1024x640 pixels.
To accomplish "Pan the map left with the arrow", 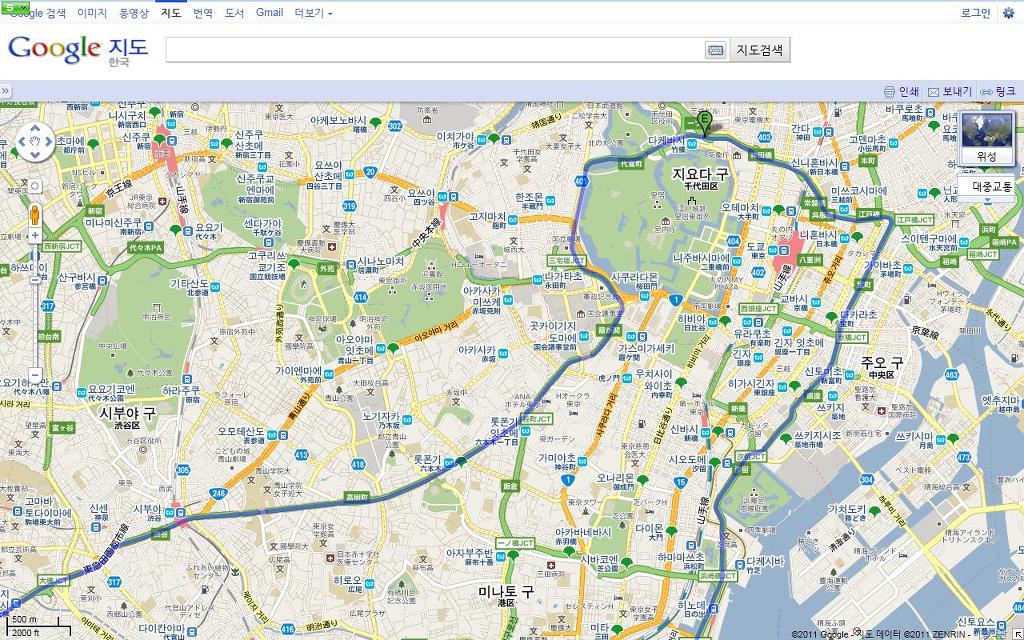I will coord(21,142).
